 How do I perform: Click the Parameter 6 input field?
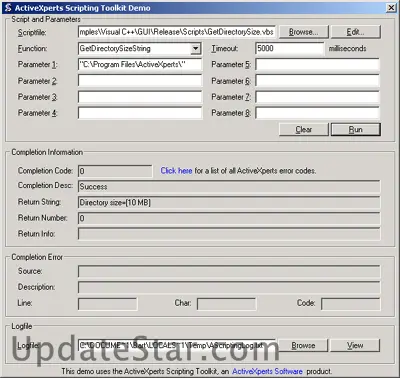(317, 81)
